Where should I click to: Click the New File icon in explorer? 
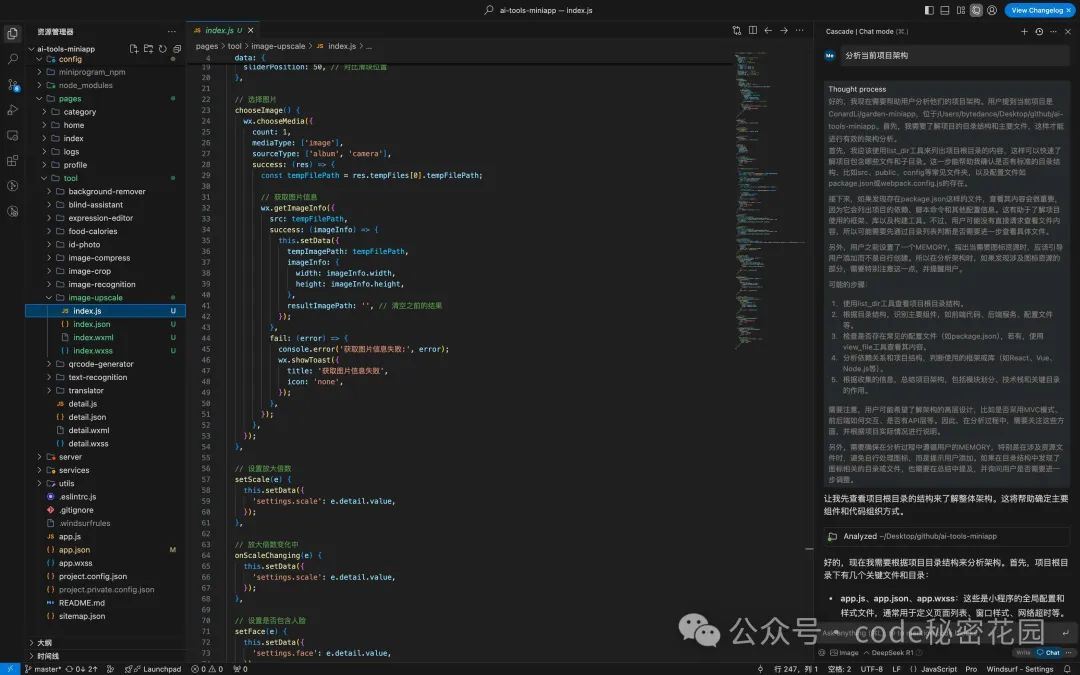pyautogui.click(x=134, y=48)
